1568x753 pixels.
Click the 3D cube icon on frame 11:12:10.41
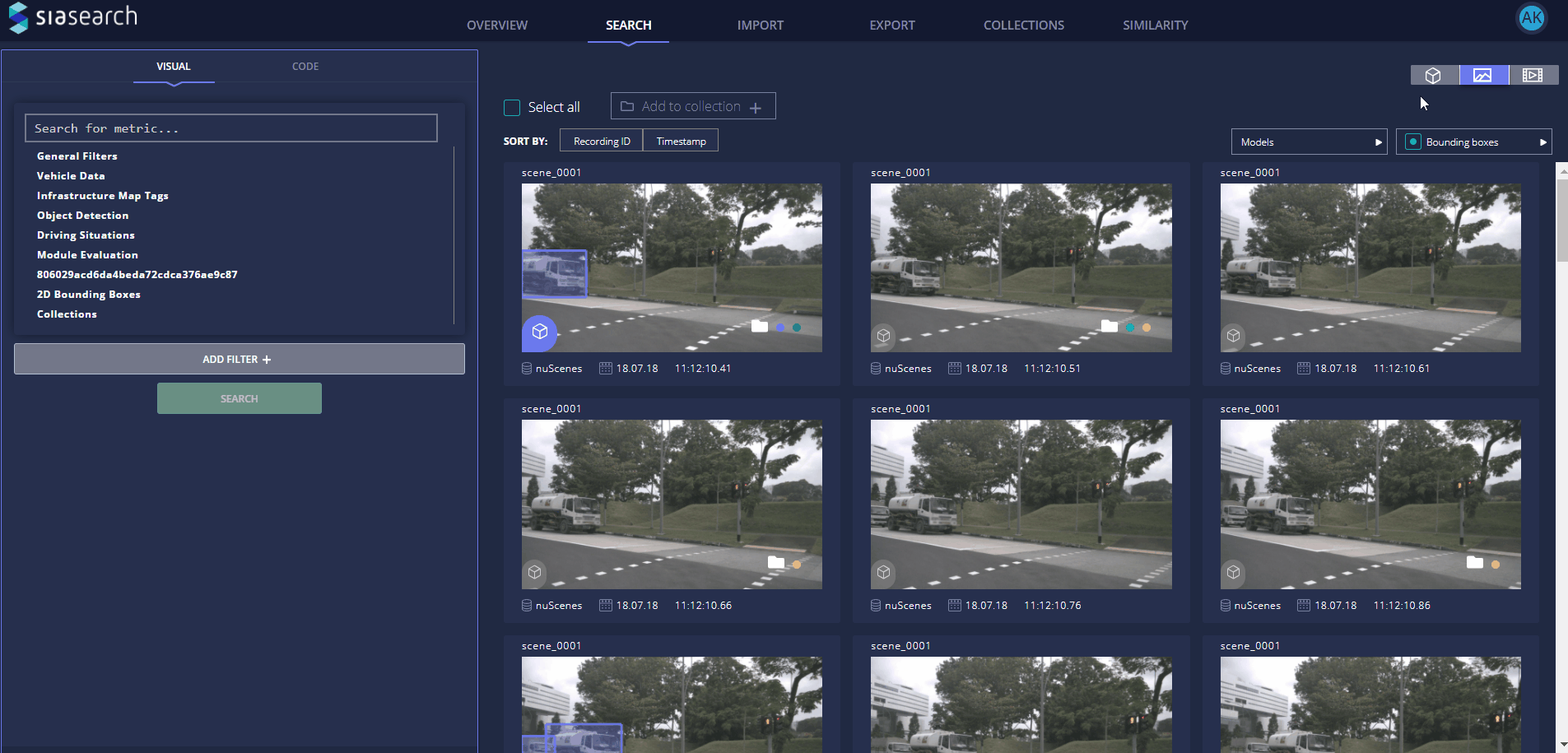540,332
